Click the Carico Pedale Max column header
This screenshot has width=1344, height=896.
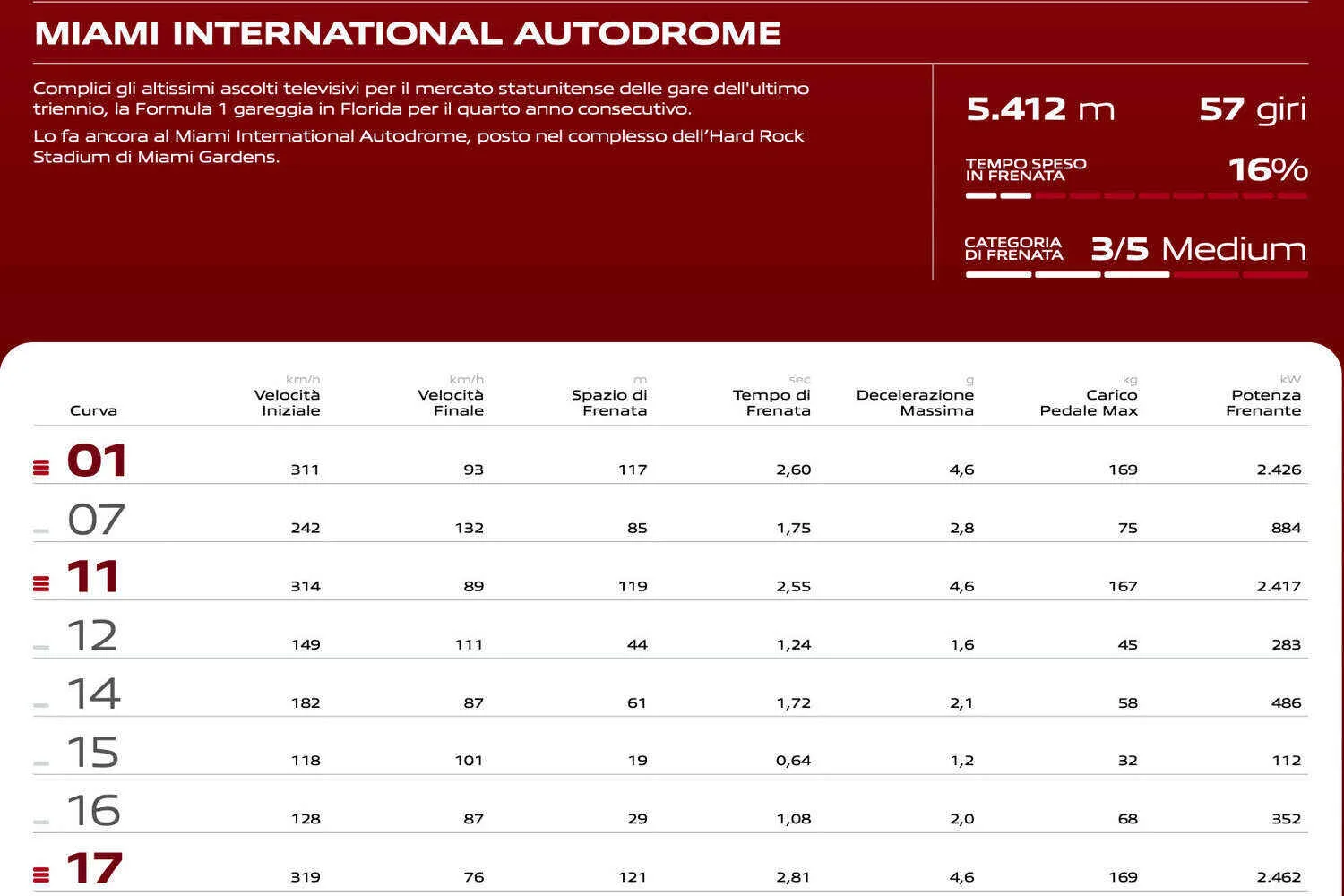pyautogui.click(x=1089, y=402)
